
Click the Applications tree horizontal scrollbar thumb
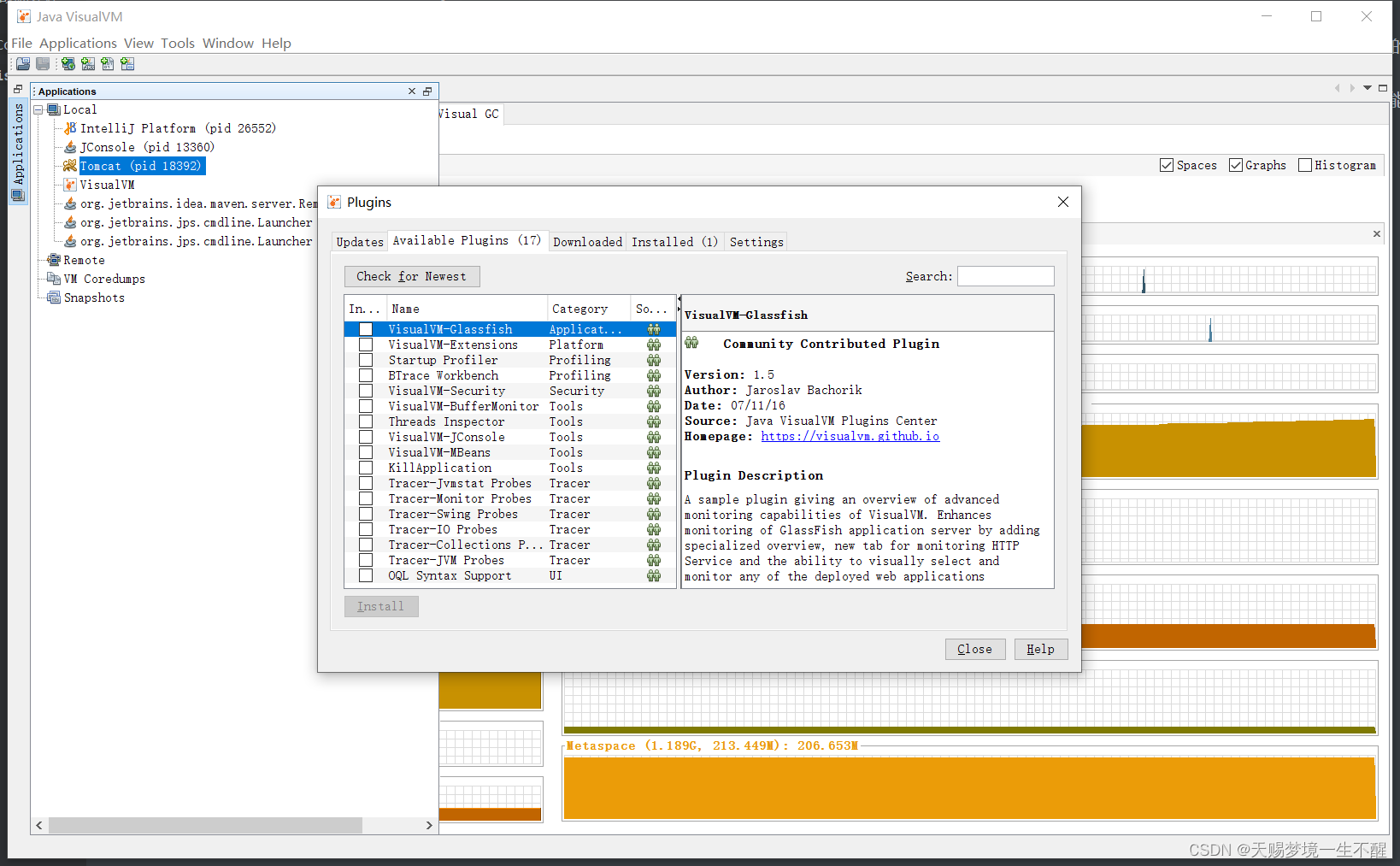pos(205,825)
